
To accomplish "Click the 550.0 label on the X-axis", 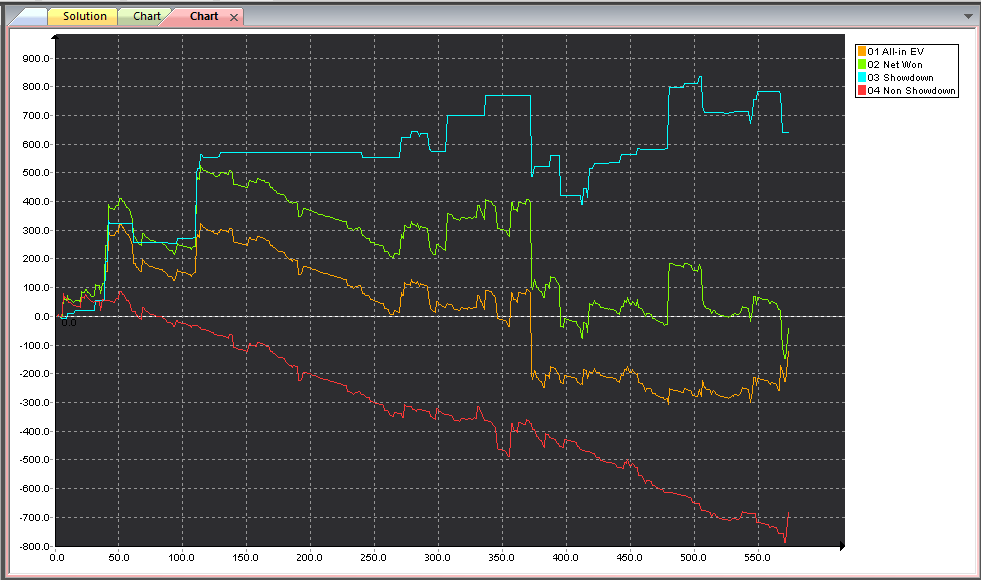I will (757, 558).
